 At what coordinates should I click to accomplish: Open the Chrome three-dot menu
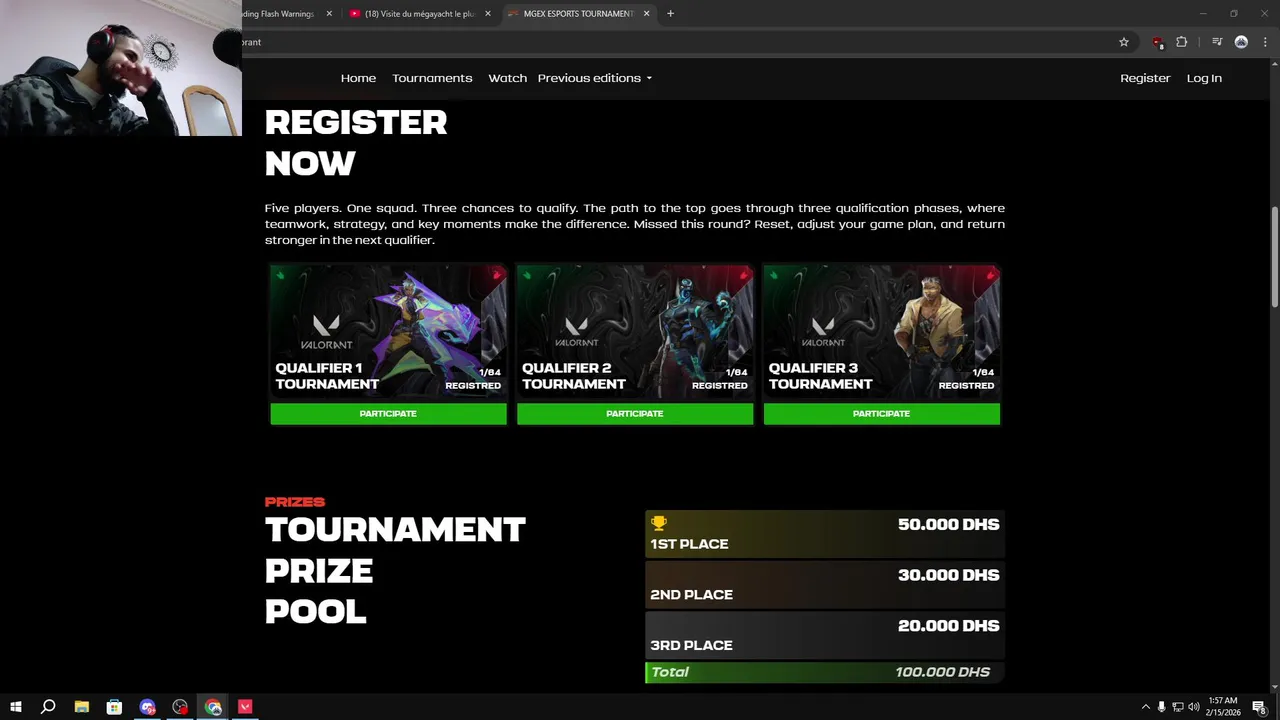click(1265, 42)
